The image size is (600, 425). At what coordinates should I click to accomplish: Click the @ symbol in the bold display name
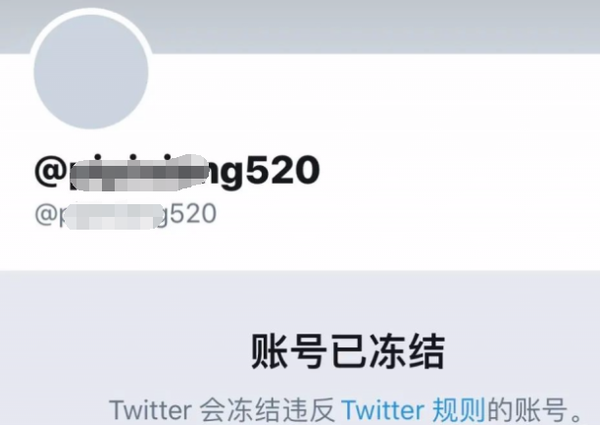coord(51,171)
